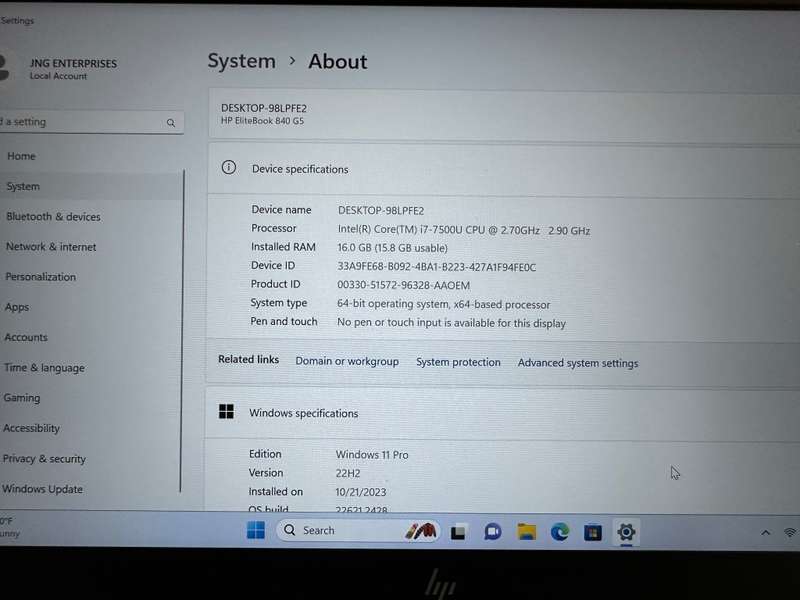Open Apps settings
Viewport: 800px width, 600px height.
[x=17, y=307]
